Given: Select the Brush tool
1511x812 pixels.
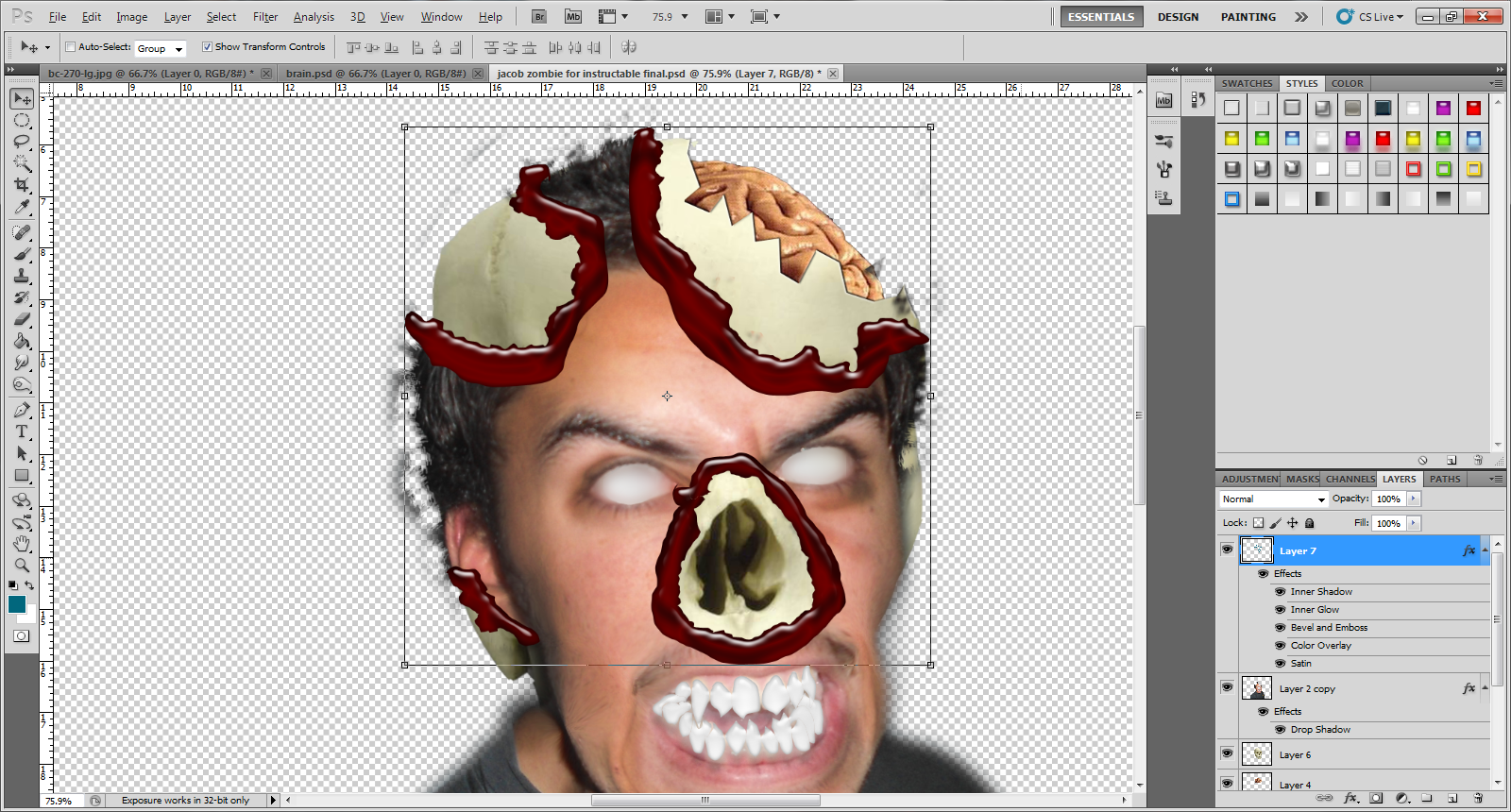Looking at the screenshot, I should [22, 254].
